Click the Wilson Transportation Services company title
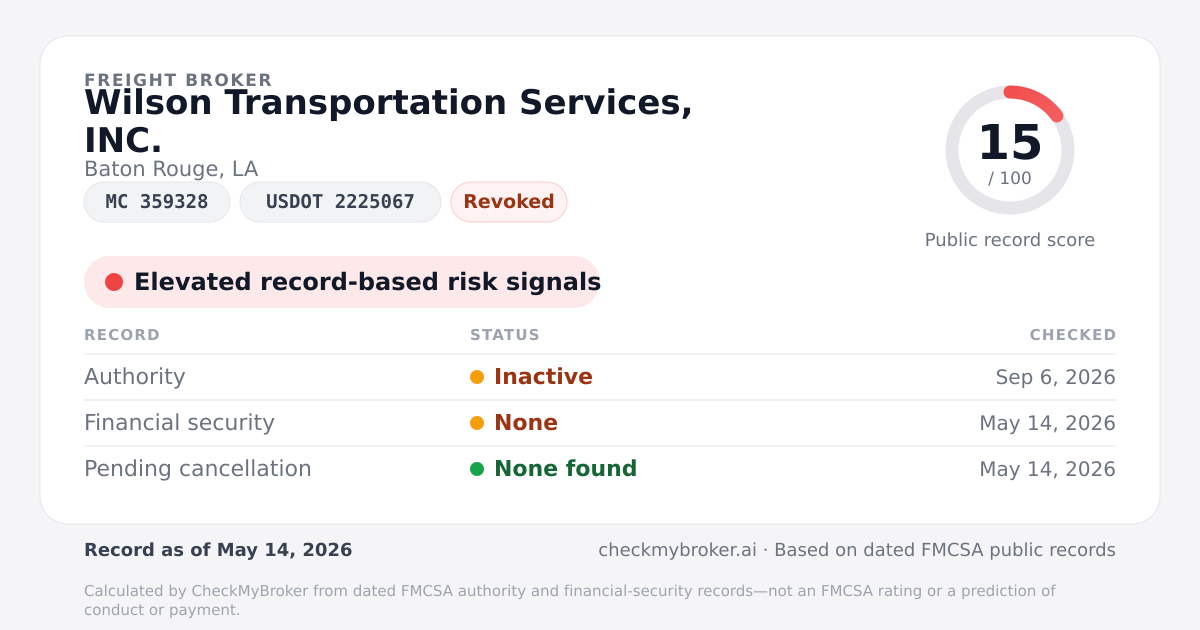 (x=388, y=121)
